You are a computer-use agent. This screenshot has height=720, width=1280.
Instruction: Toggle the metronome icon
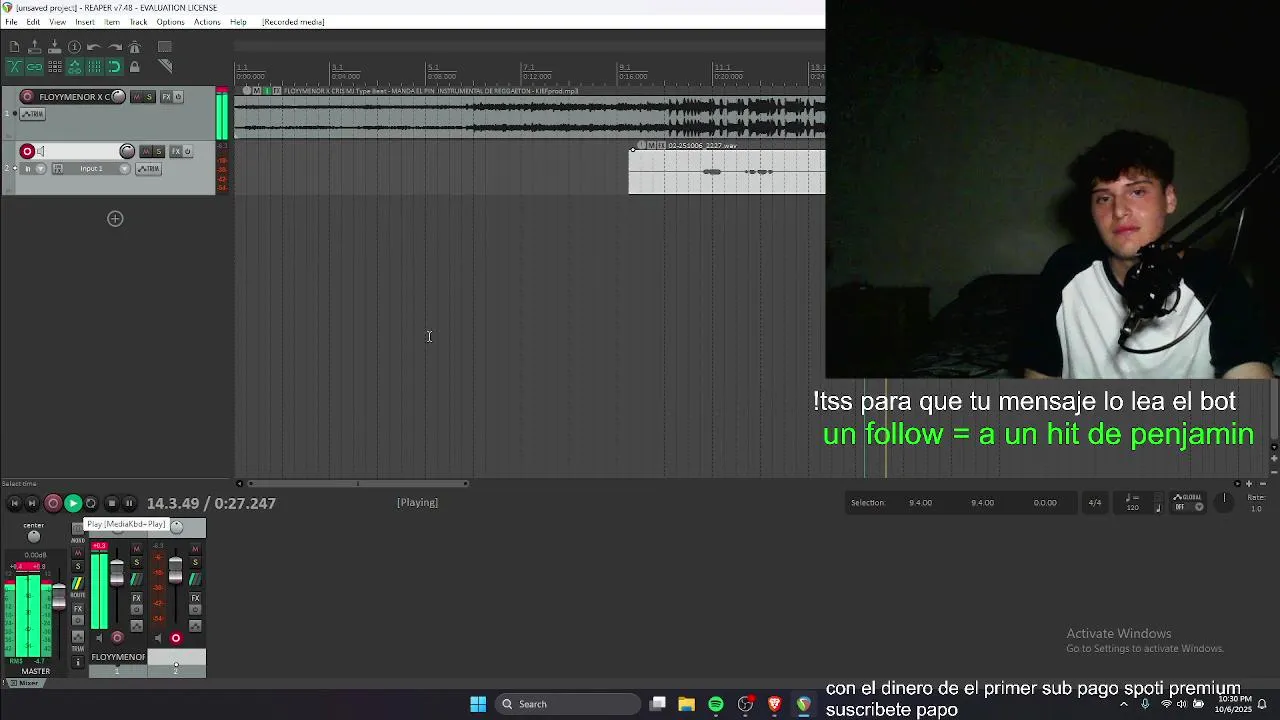pos(134,47)
